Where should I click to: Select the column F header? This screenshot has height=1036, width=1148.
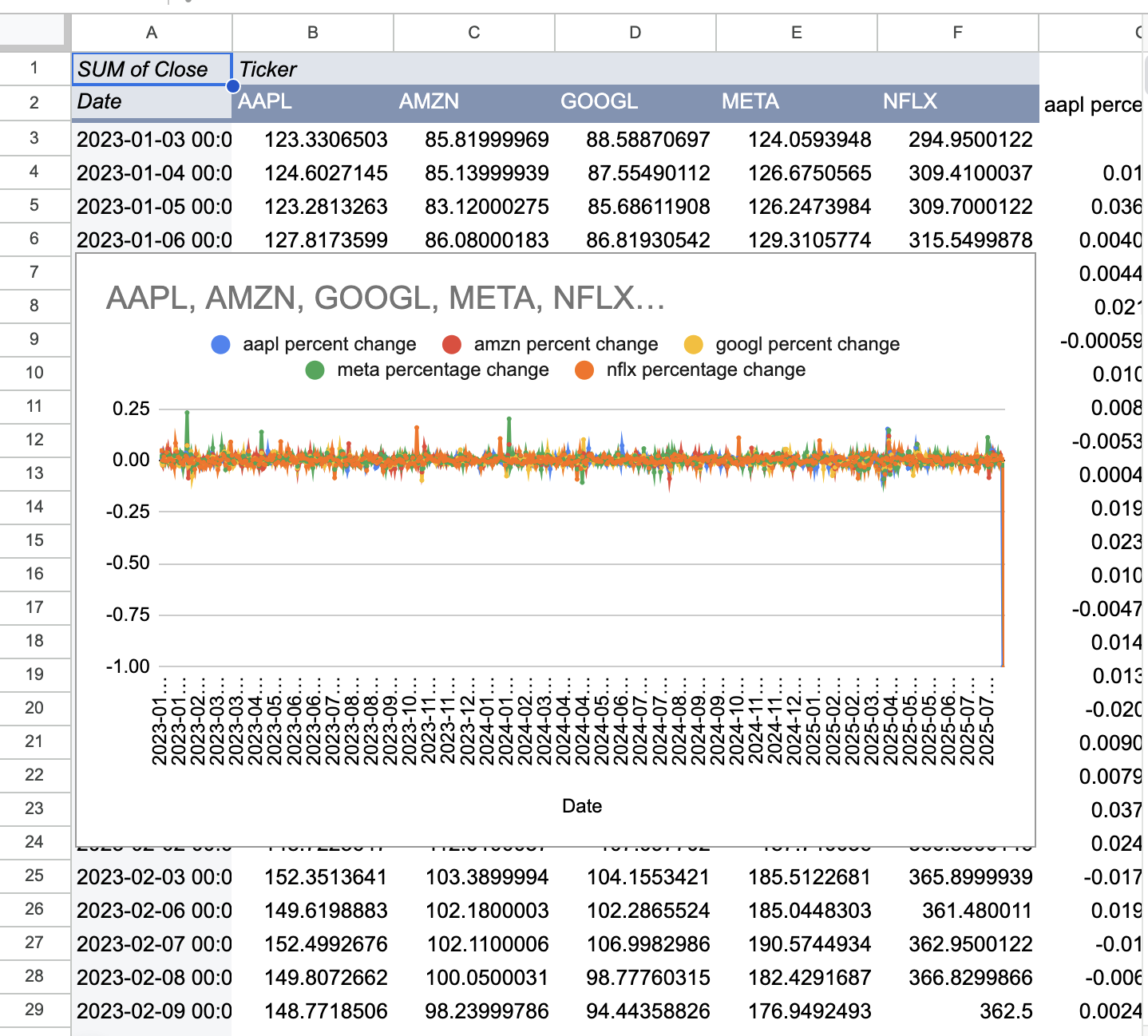[957, 33]
